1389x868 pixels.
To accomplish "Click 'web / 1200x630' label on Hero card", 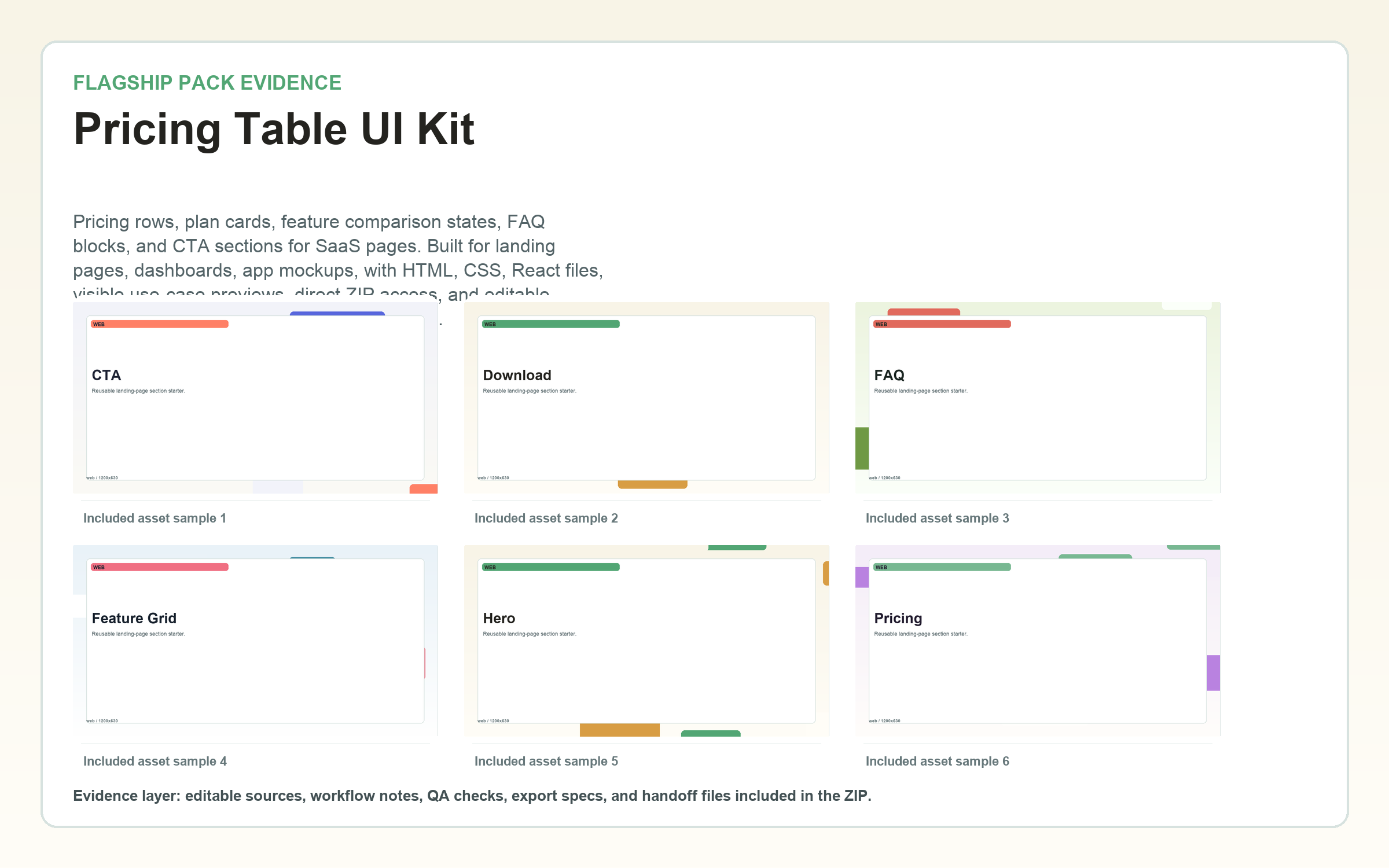I will coord(494,721).
